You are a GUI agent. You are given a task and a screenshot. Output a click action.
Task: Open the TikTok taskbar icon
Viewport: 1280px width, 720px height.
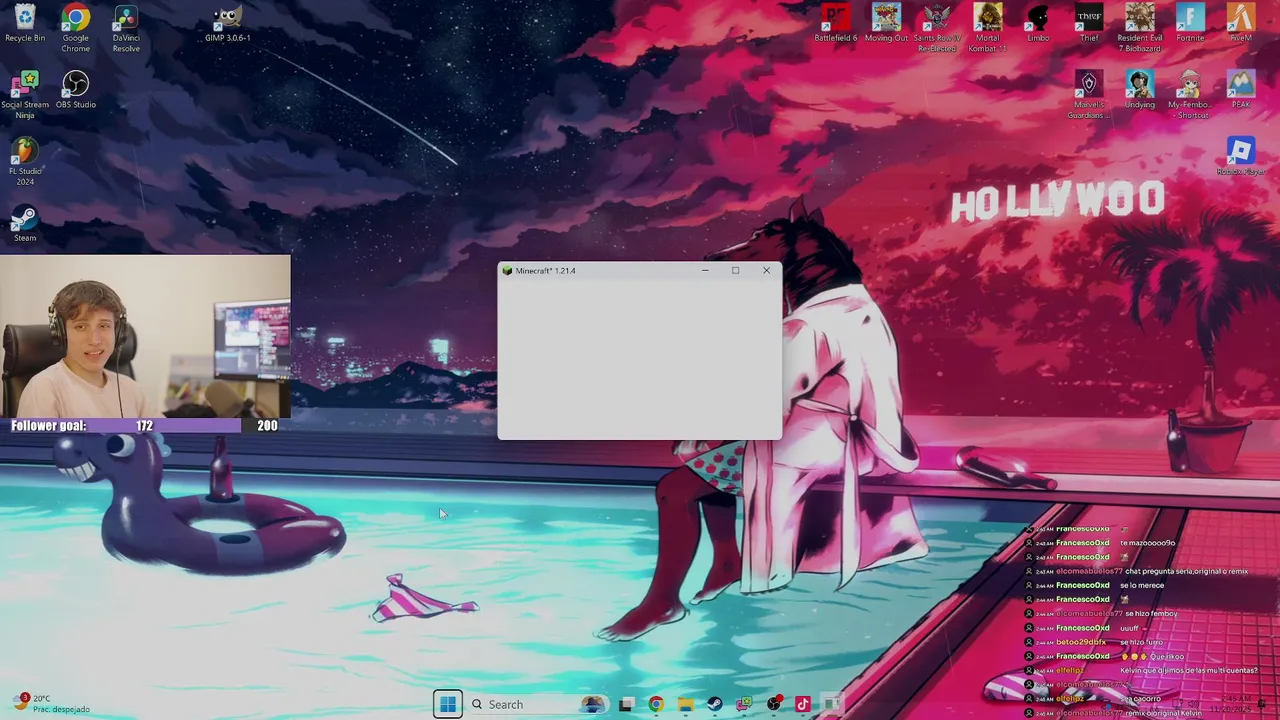[803, 704]
